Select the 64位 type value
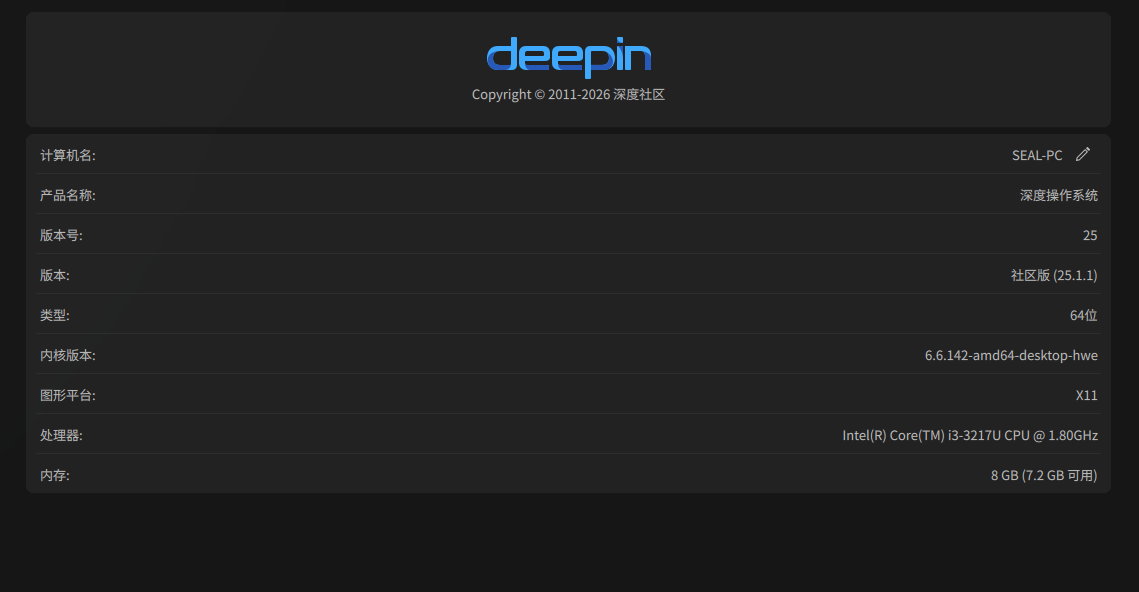This screenshot has height=592, width=1139. coord(1083,315)
